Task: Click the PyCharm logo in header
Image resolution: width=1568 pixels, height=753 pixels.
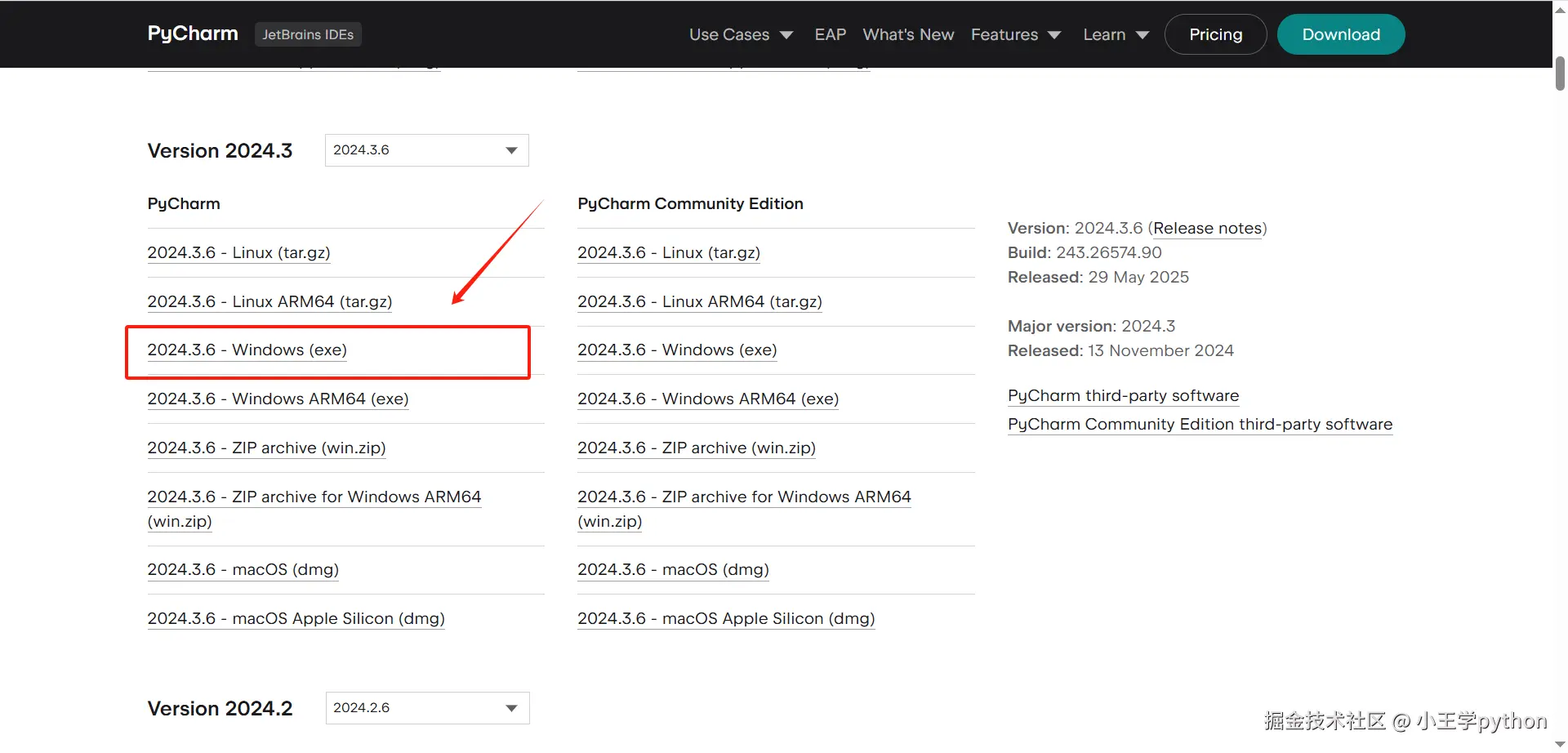Action: click(x=193, y=33)
